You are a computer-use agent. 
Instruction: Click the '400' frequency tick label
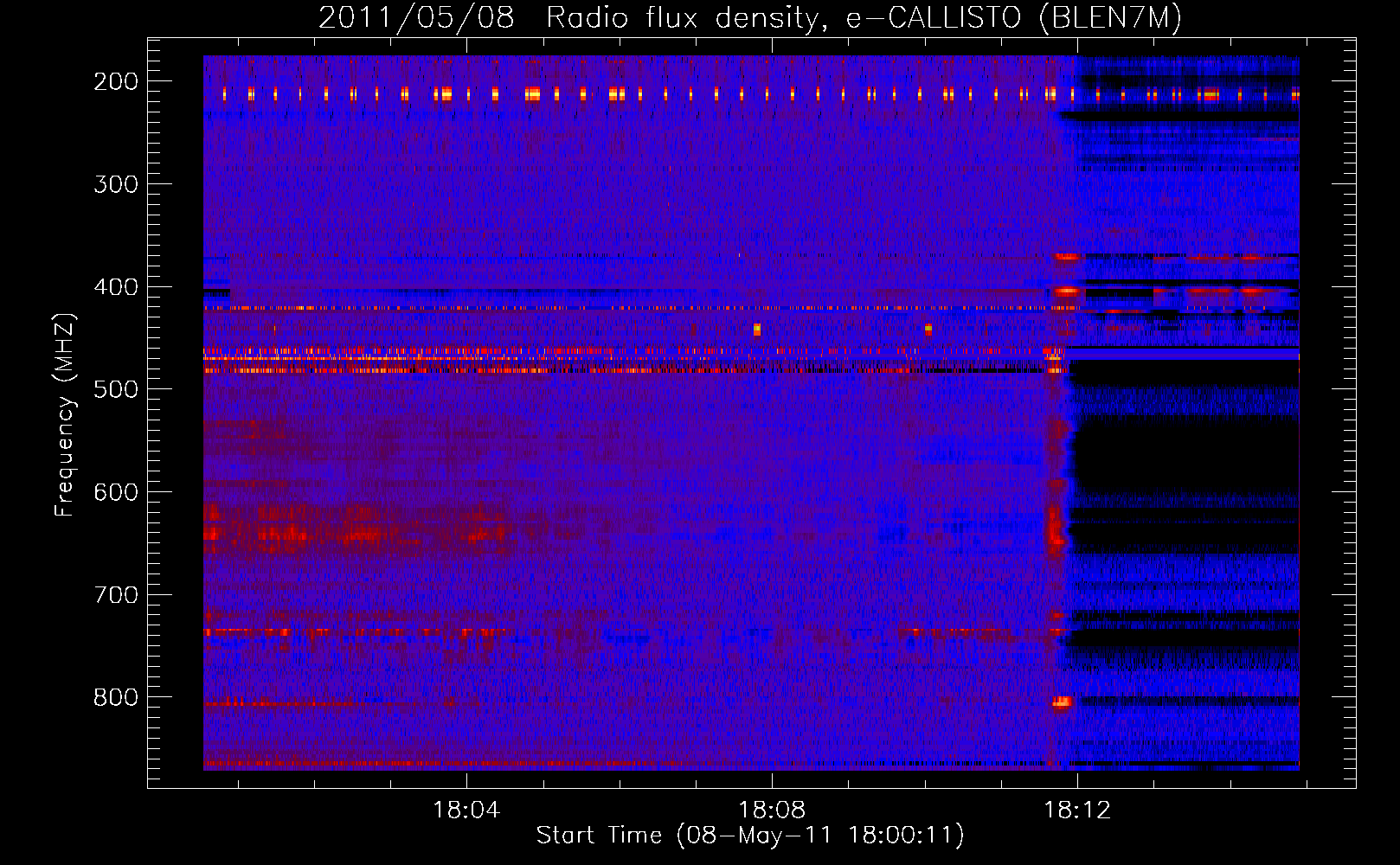(x=116, y=287)
